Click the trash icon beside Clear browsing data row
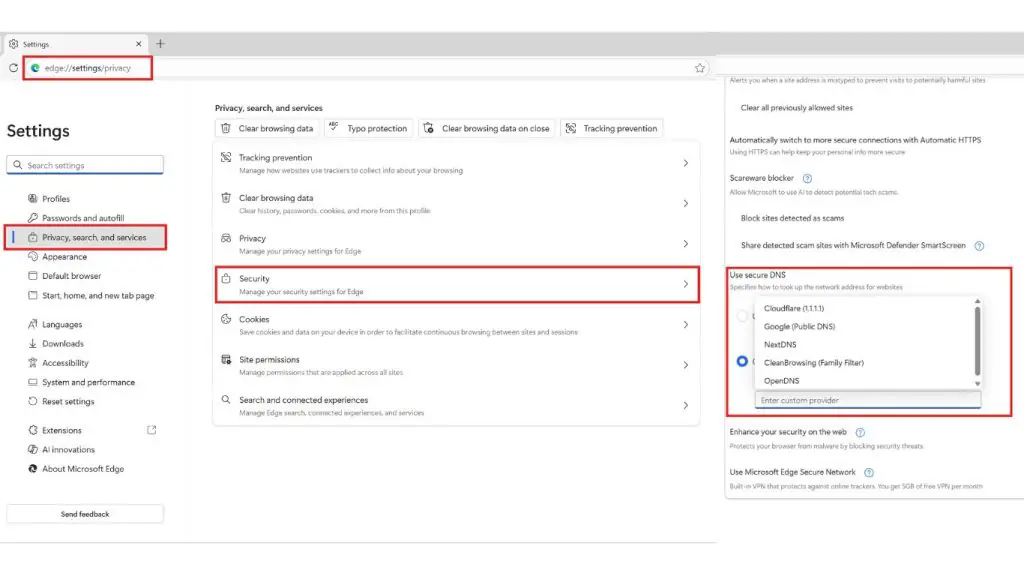 coord(226,197)
